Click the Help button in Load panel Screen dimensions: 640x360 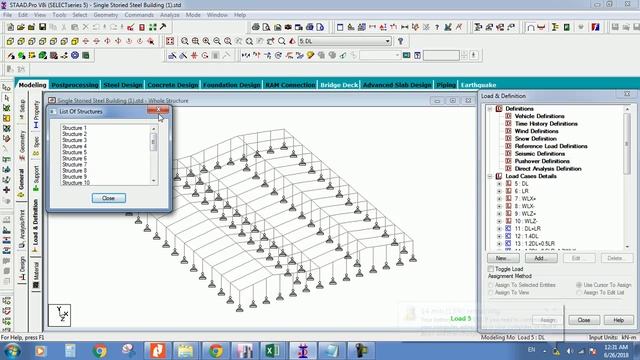tap(618, 320)
